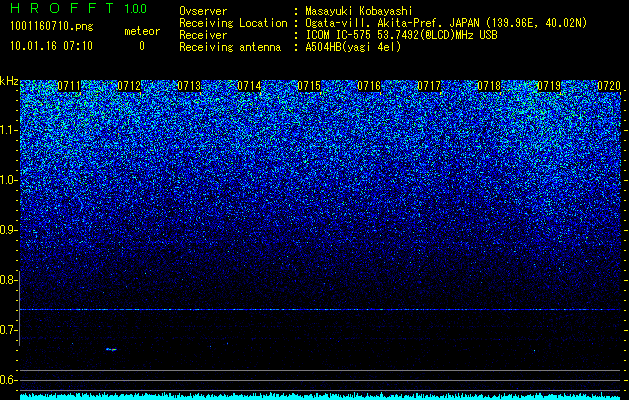Click the 0.9 kHz axis label
The width and height of the screenshot is (629, 400).
[9, 230]
